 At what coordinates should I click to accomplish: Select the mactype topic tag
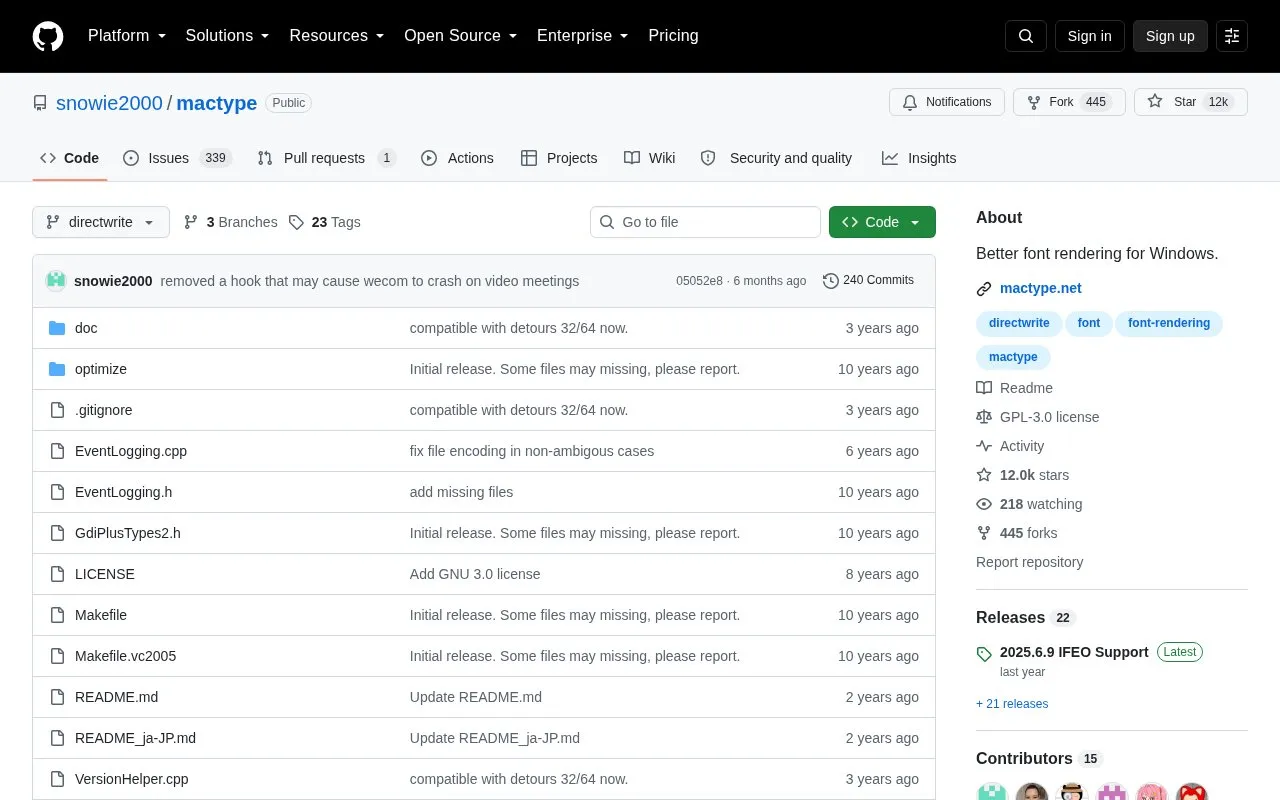coord(1013,357)
